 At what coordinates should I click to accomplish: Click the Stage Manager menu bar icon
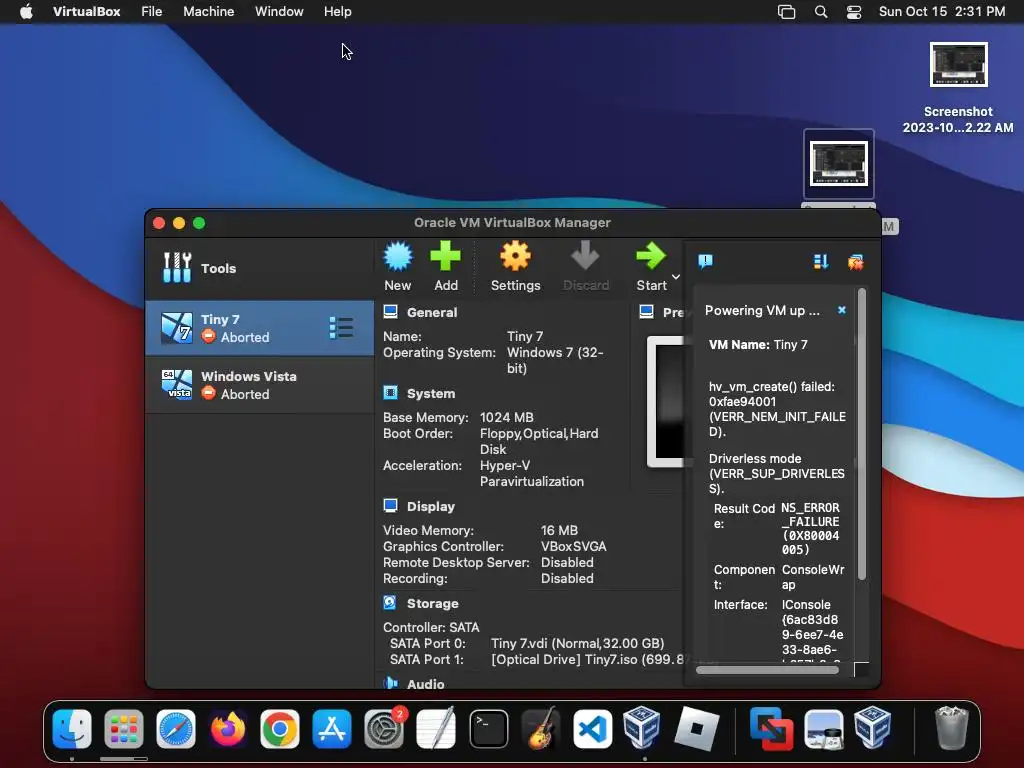[786, 12]
